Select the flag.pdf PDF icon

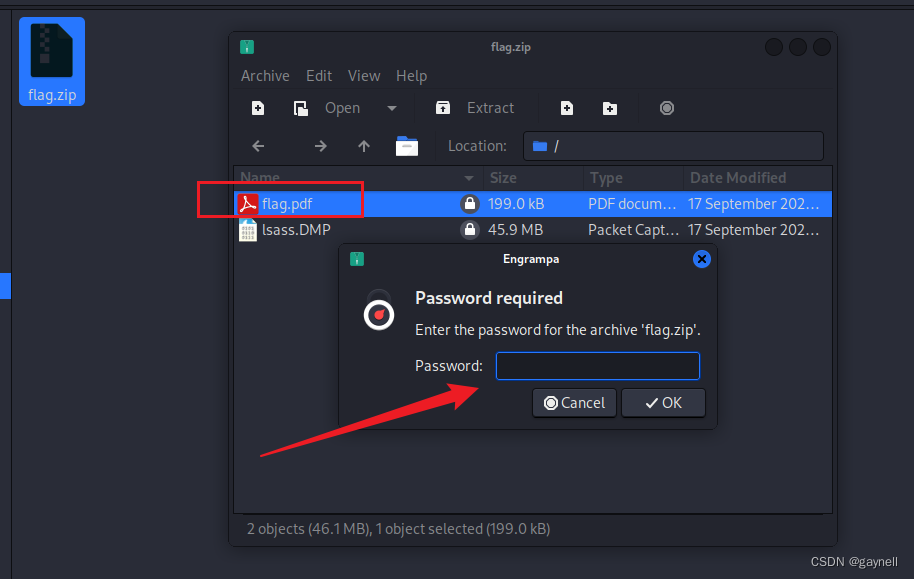(x=246, y=204)
